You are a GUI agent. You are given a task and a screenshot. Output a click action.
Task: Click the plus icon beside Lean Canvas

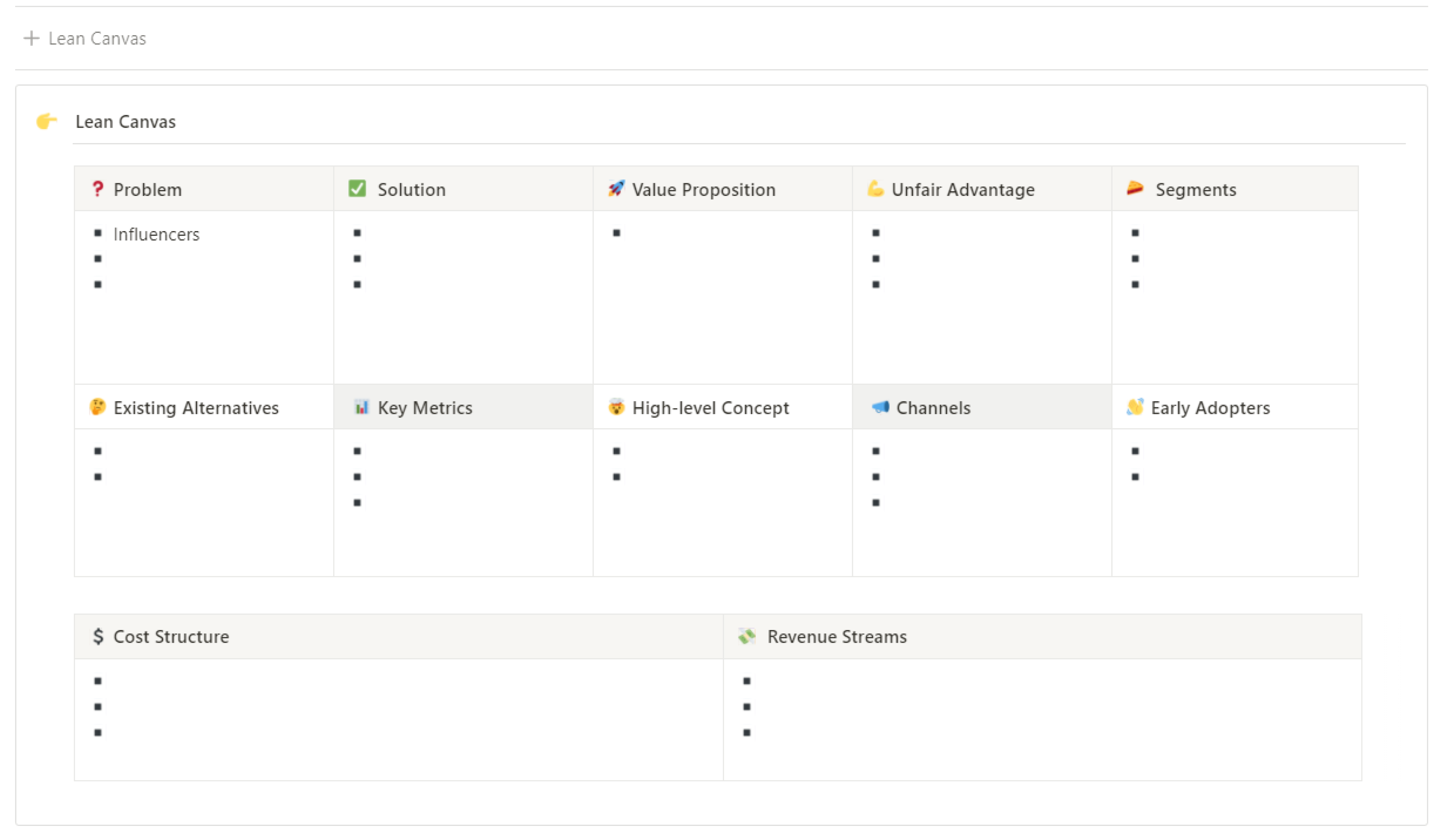(x=32, y=38)
